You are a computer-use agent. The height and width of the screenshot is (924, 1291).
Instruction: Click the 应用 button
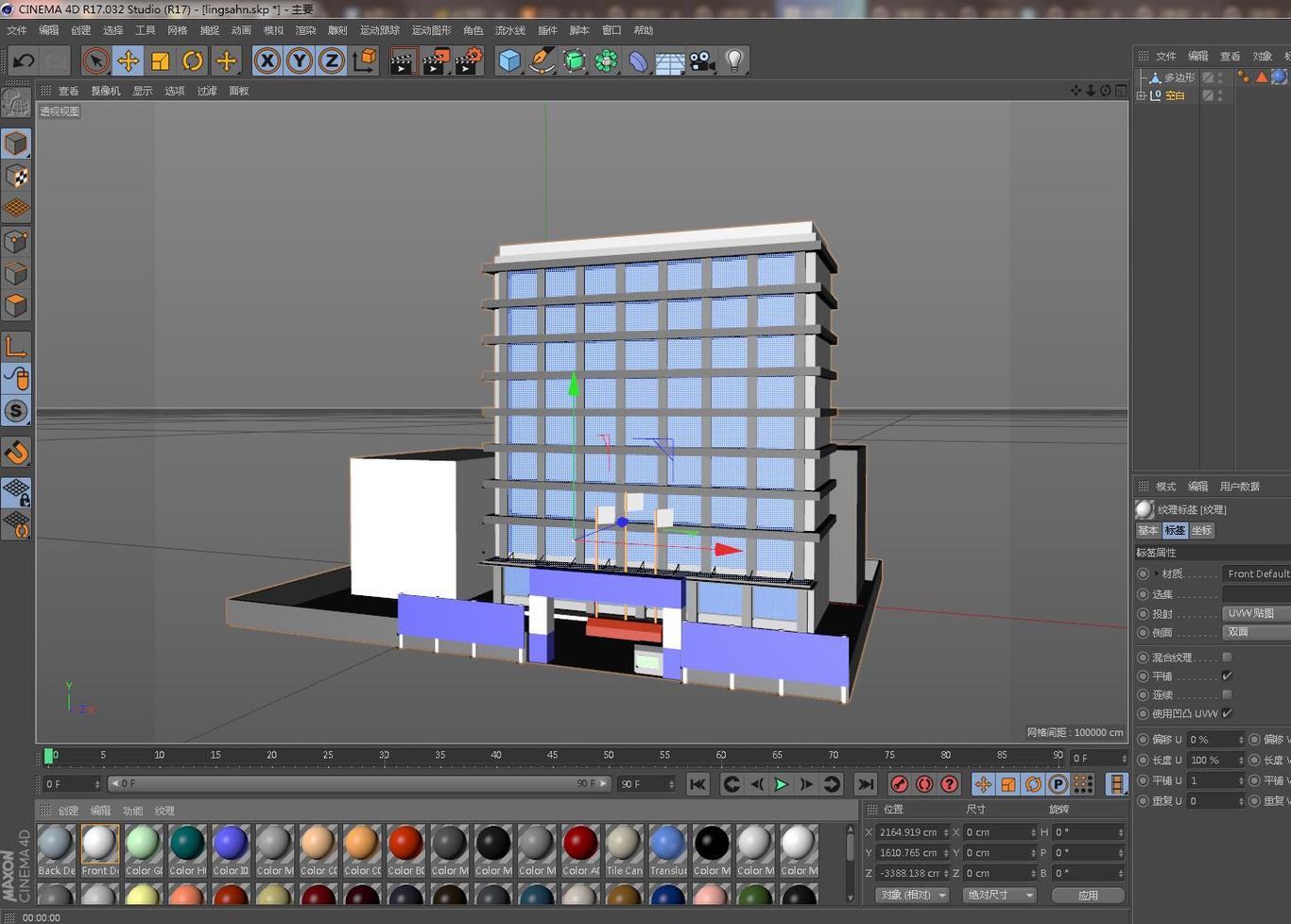tap(1088, 895)
